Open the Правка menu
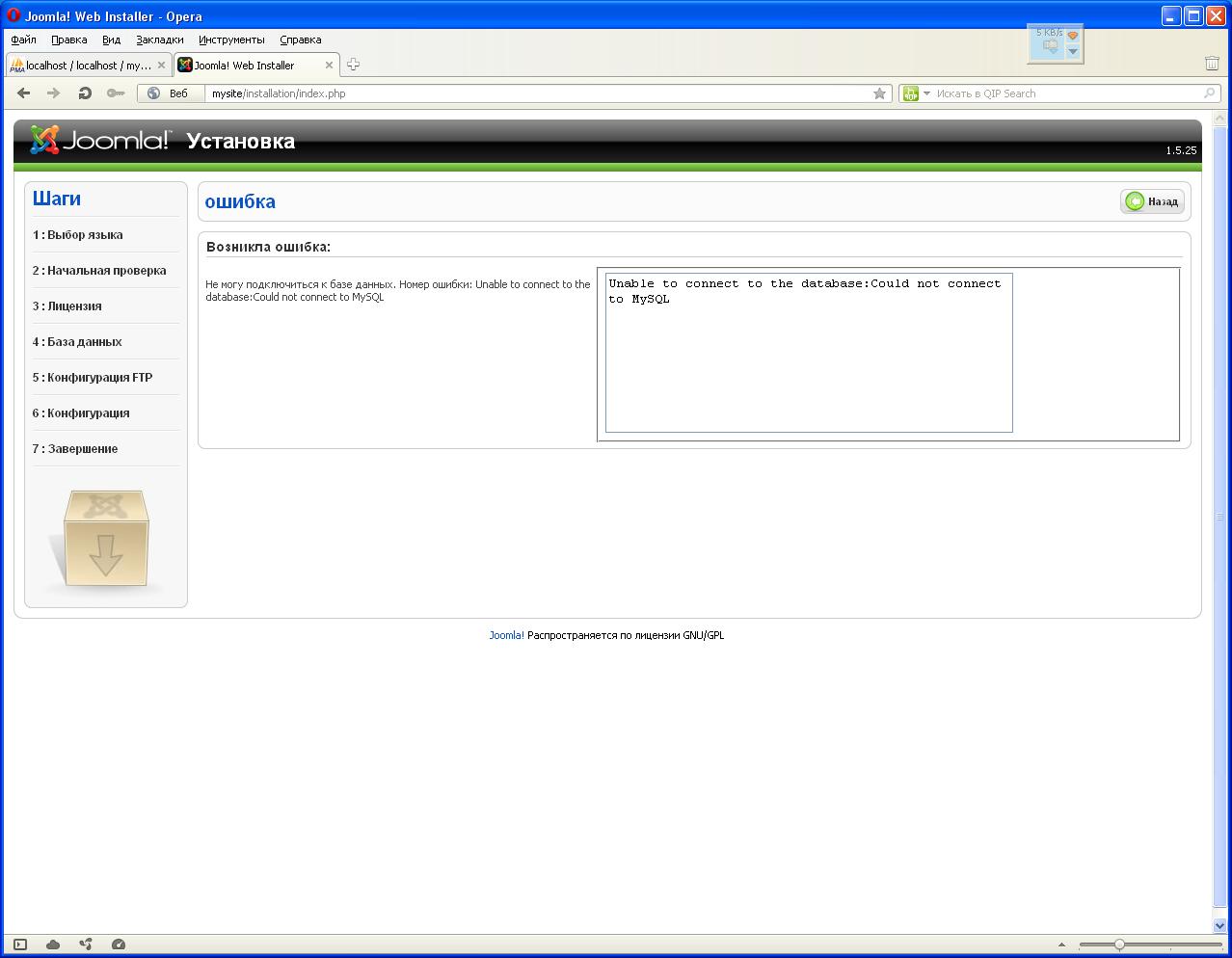The height and width of the screenshot is (958, 1232). [69, 40]
